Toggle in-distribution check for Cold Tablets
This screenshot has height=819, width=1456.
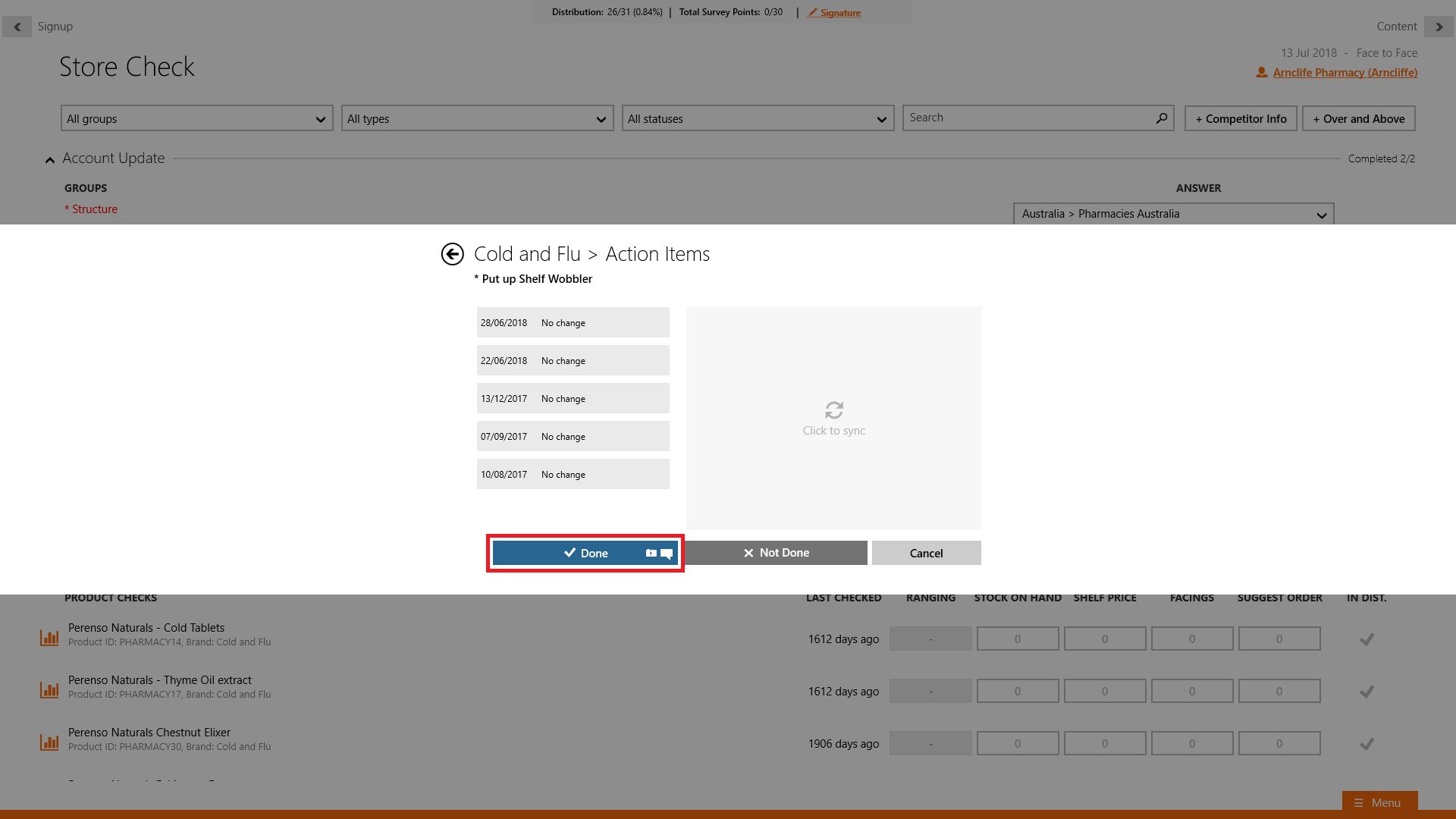point(1367,639)
